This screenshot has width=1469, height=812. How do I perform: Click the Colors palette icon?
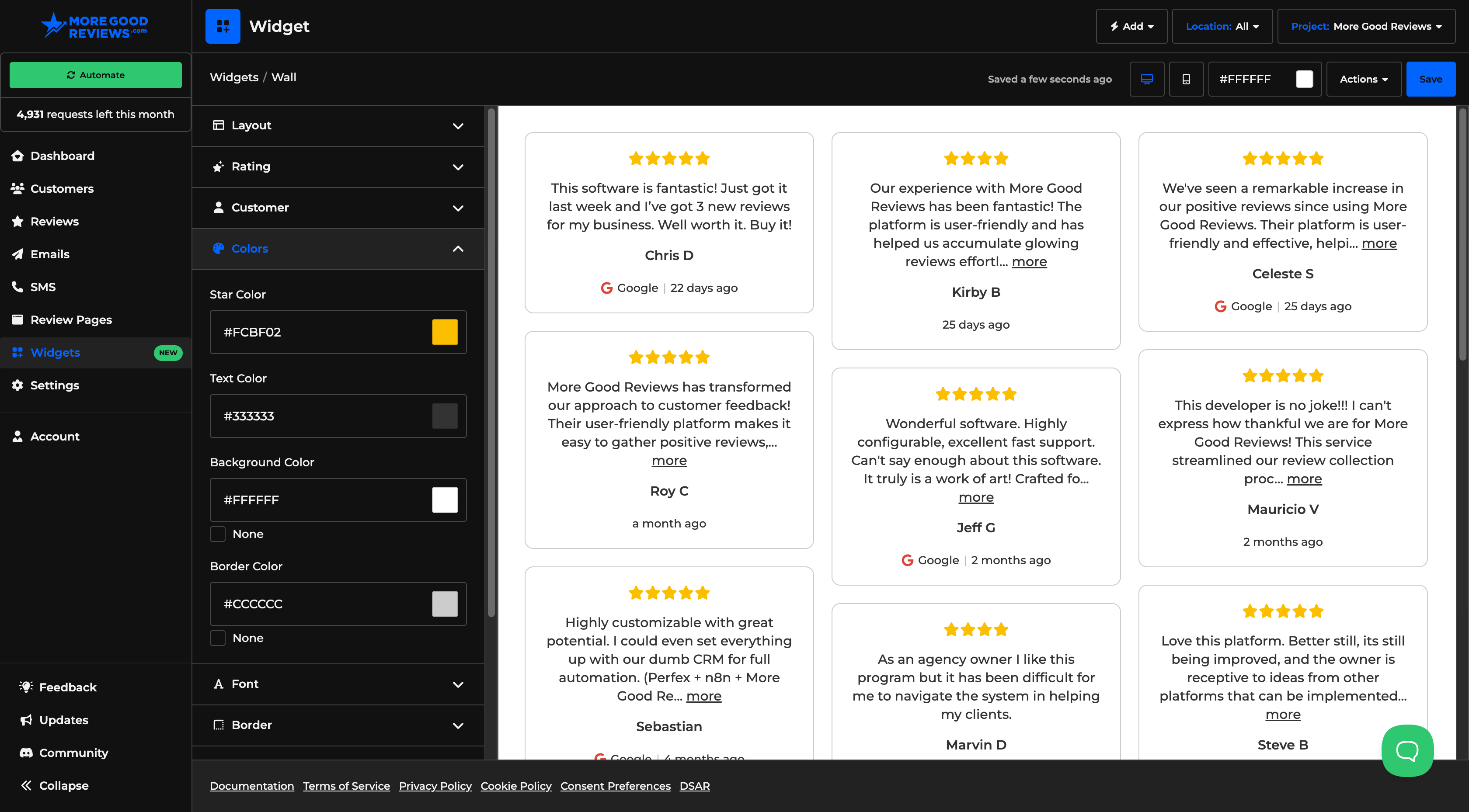[219, 249]
